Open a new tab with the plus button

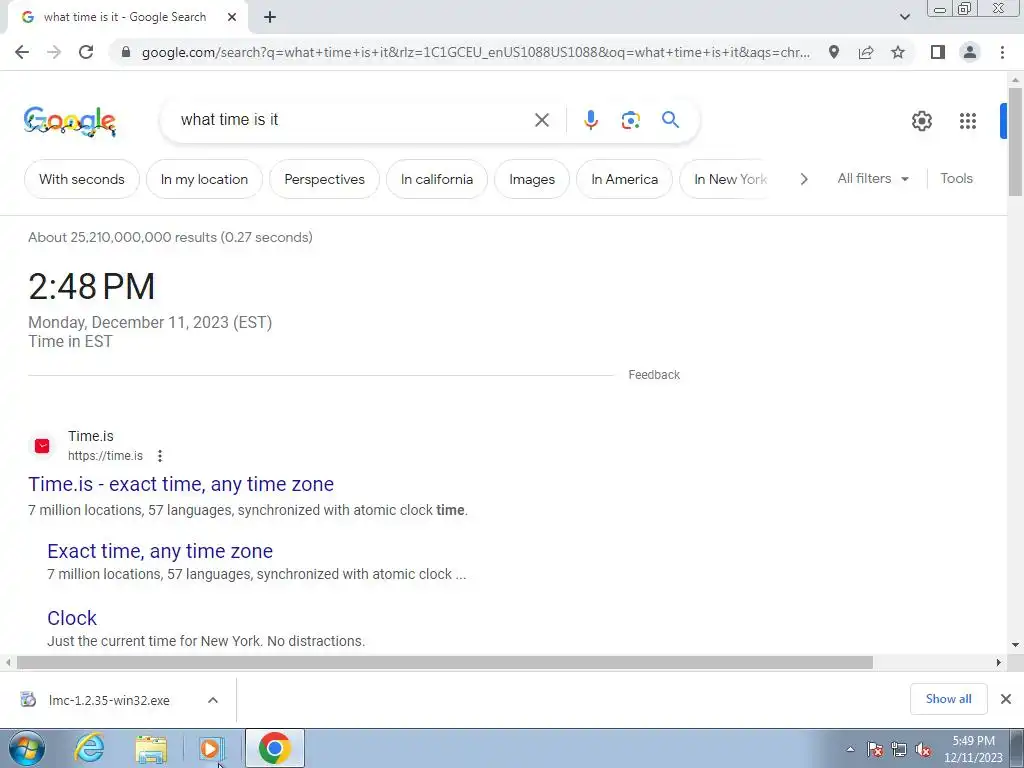[x=270, y=18]
